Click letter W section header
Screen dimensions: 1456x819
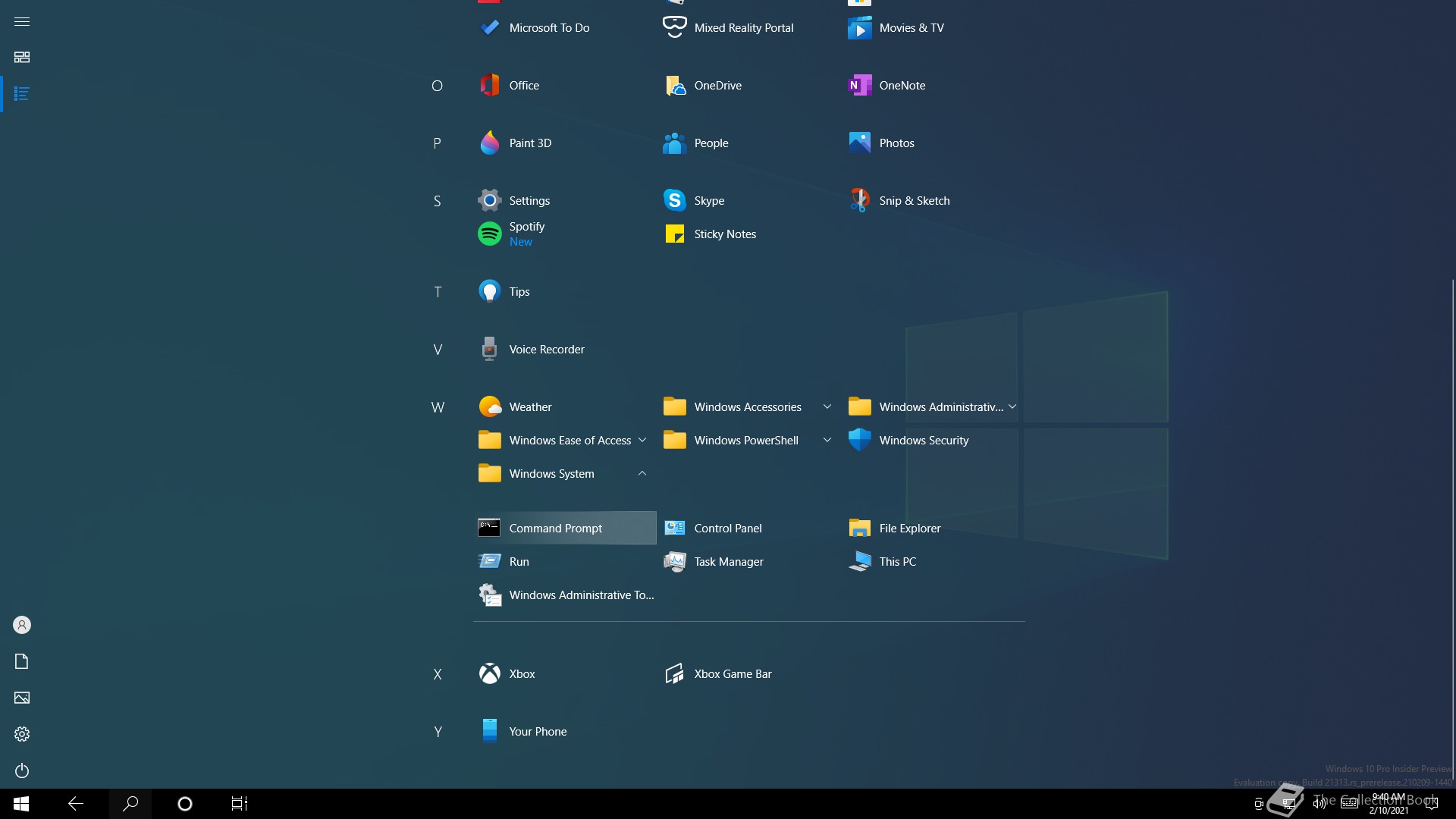click(x=438, y=407)
